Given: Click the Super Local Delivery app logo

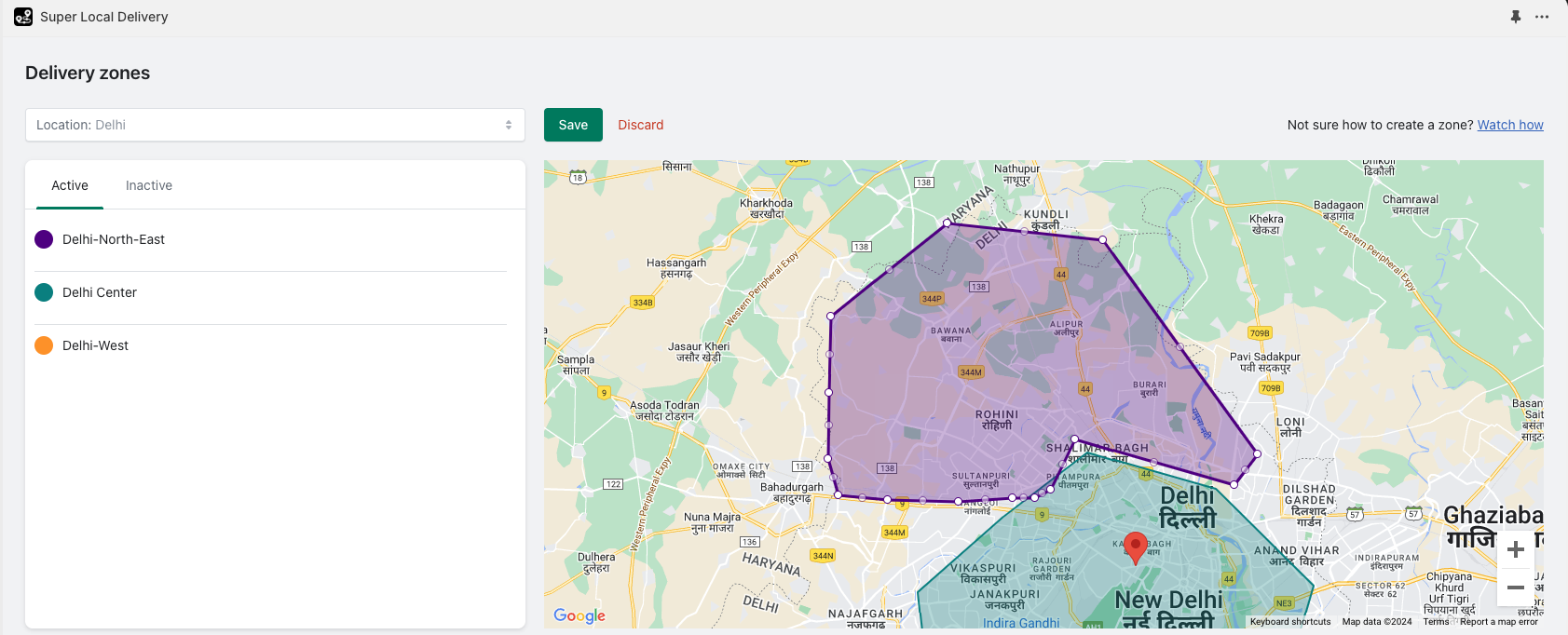Looking at the screenshot, I should tap(23, 17).
